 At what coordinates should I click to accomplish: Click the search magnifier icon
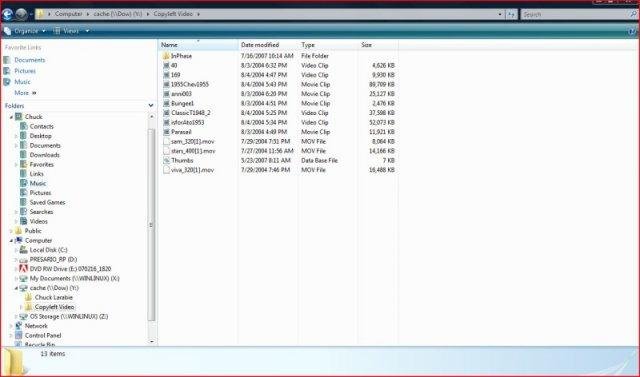[x=633, y=14]
